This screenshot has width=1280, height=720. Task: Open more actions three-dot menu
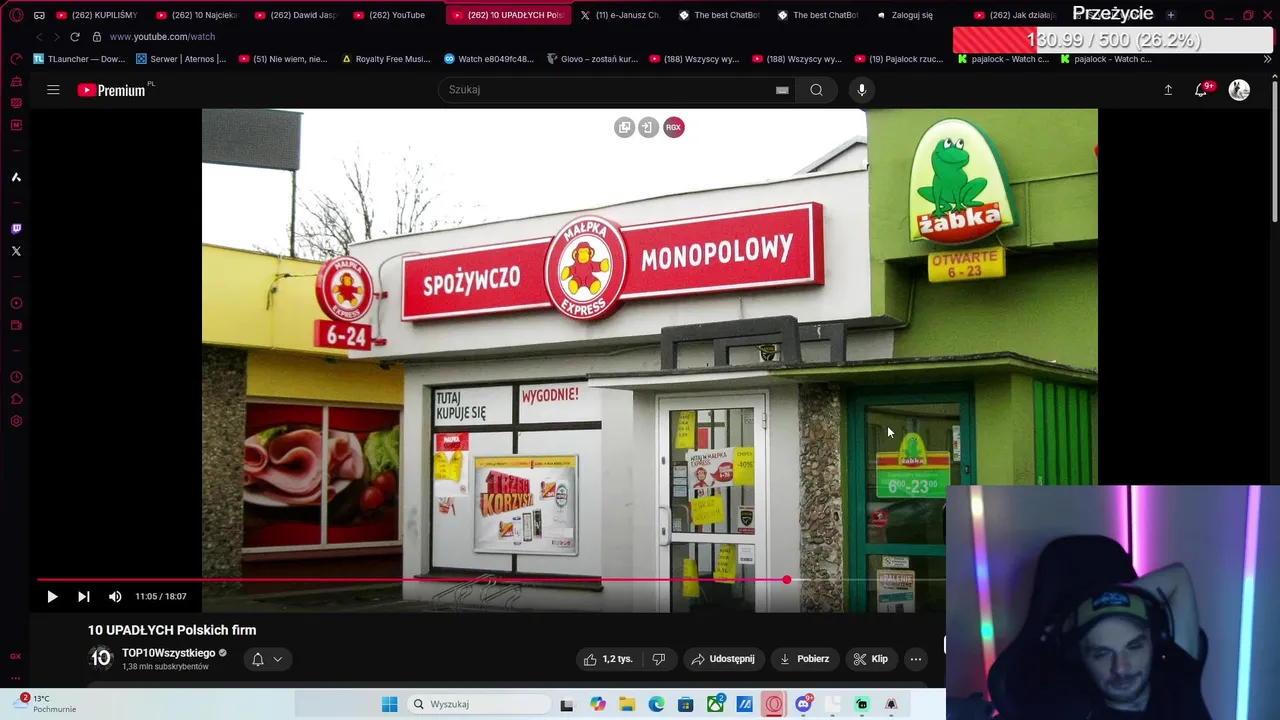pyautogui.click(x=916, y=659)
